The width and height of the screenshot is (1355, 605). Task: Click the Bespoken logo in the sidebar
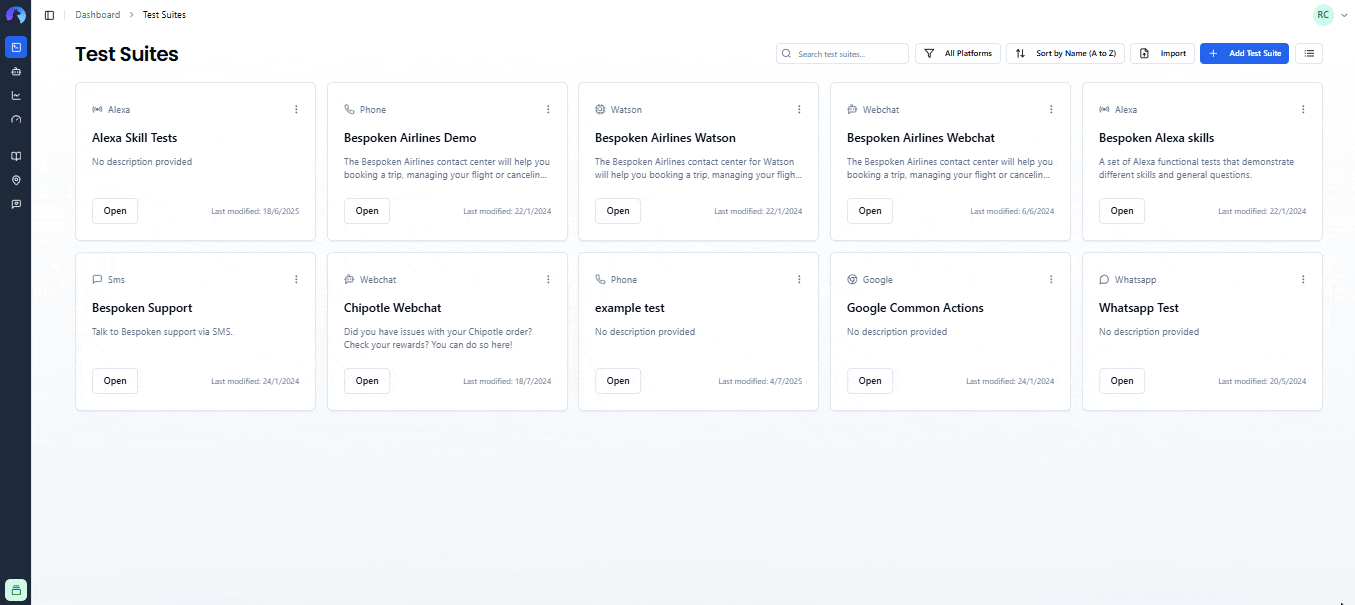click(x=15, y=15)
